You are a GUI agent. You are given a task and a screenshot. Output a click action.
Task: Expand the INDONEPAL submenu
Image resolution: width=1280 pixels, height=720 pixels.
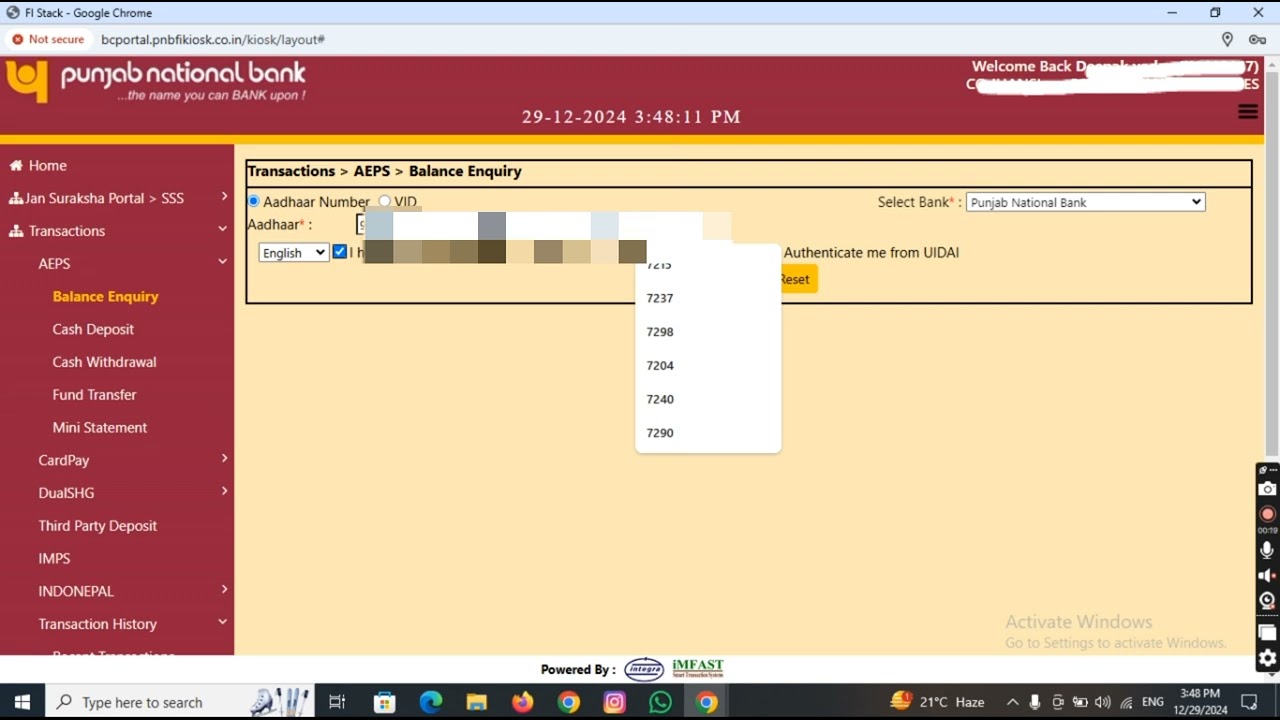point(117,591)
